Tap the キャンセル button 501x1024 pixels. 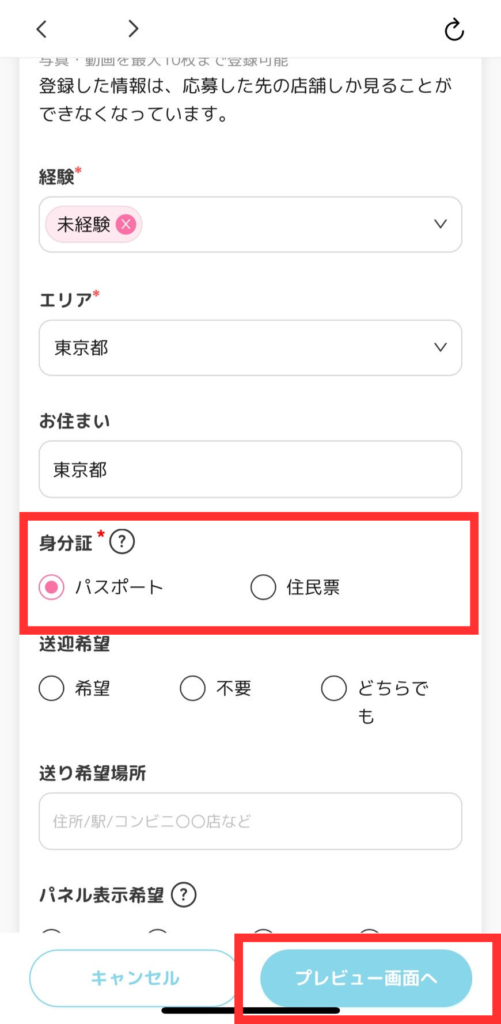(135, 978)
